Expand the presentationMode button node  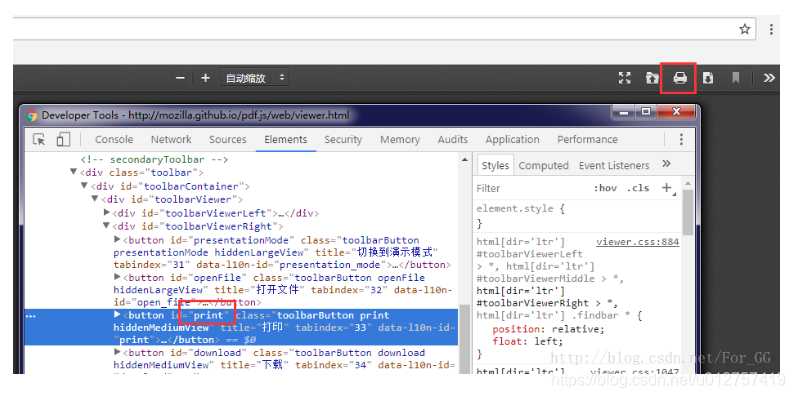[117, 239]
